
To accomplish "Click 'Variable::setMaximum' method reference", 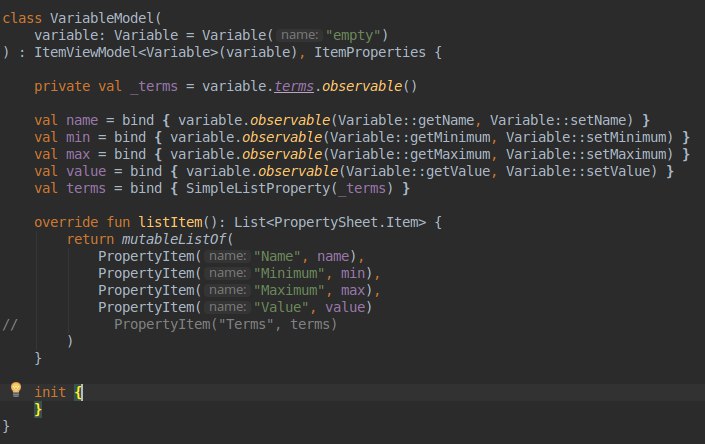I will click(586, 155).
